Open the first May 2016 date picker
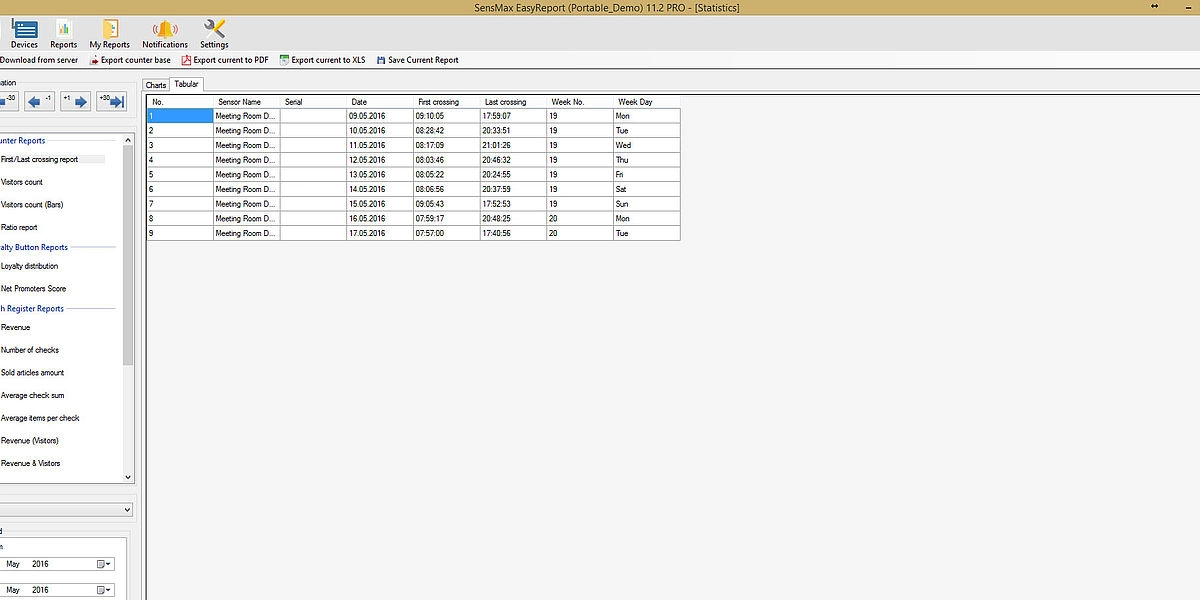 pyautogui.click(x=104, y=564)
